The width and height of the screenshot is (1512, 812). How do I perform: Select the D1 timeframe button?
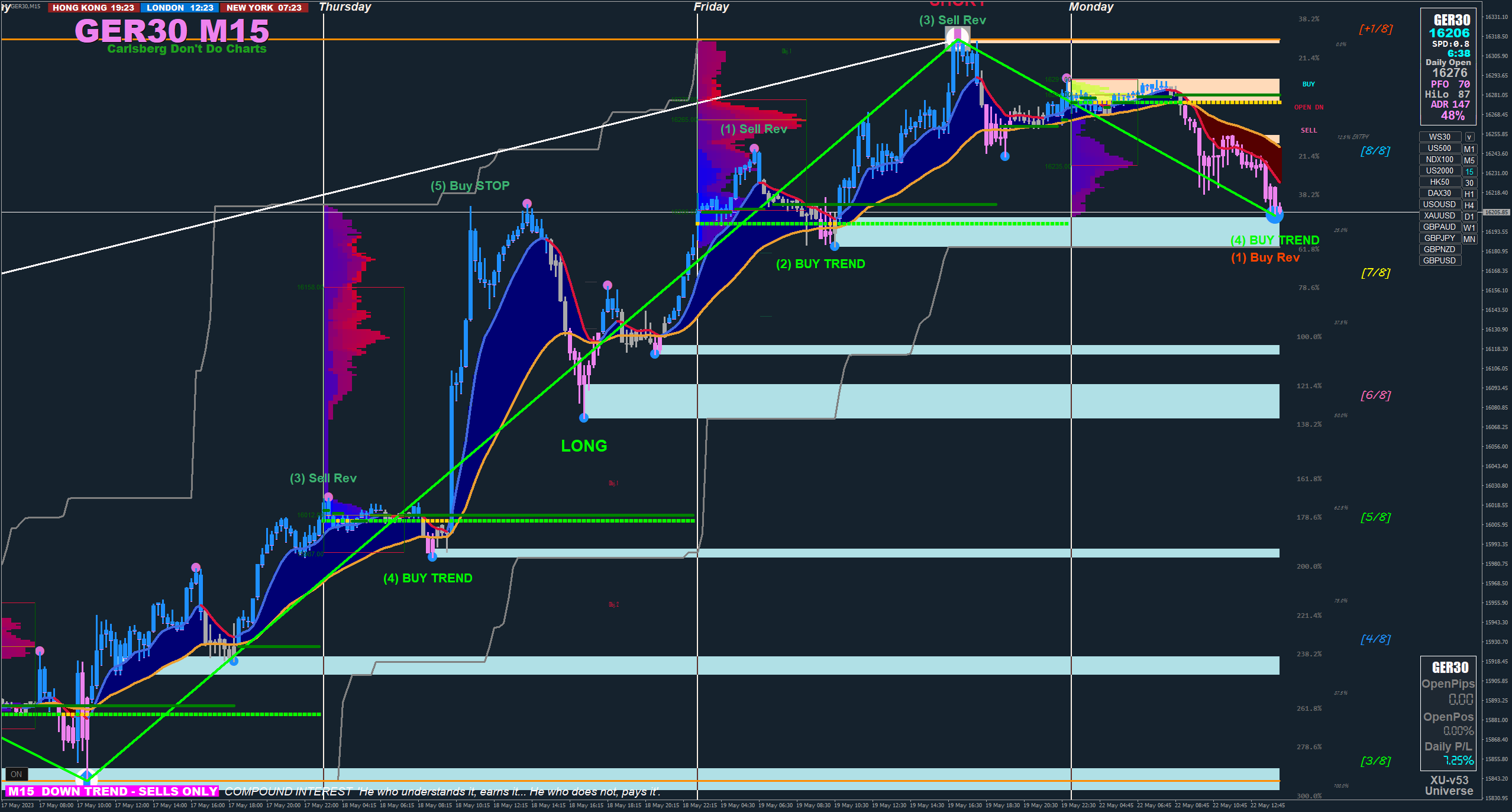click(x=1469, y=216)
